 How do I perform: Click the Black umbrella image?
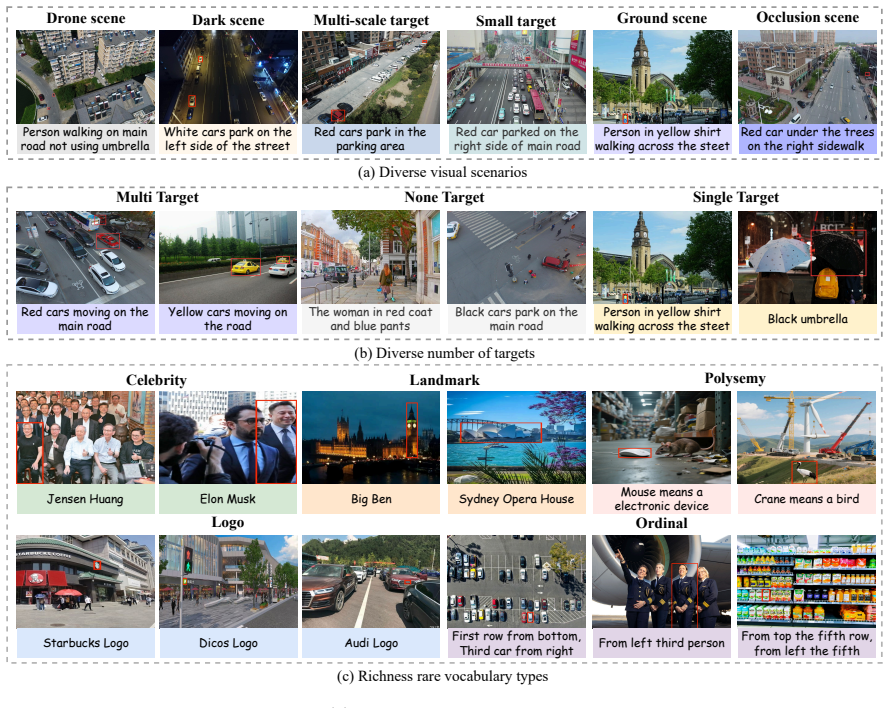click(807, 257)
